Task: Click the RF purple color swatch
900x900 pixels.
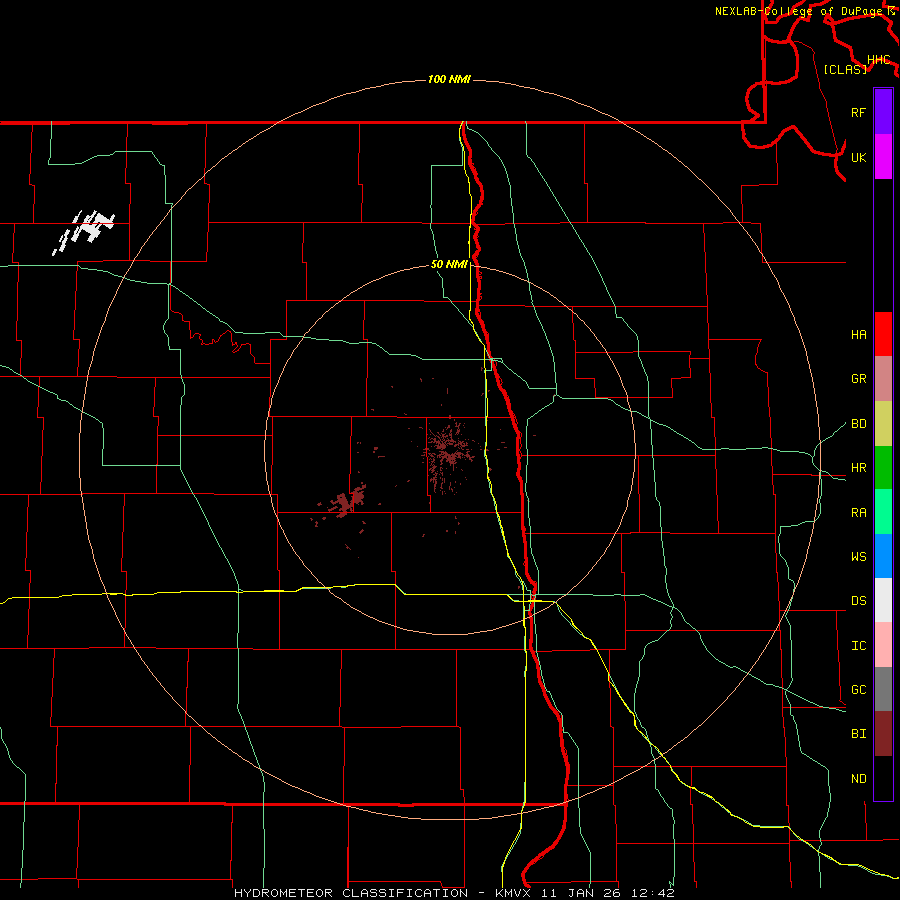Action: [883, 112]
